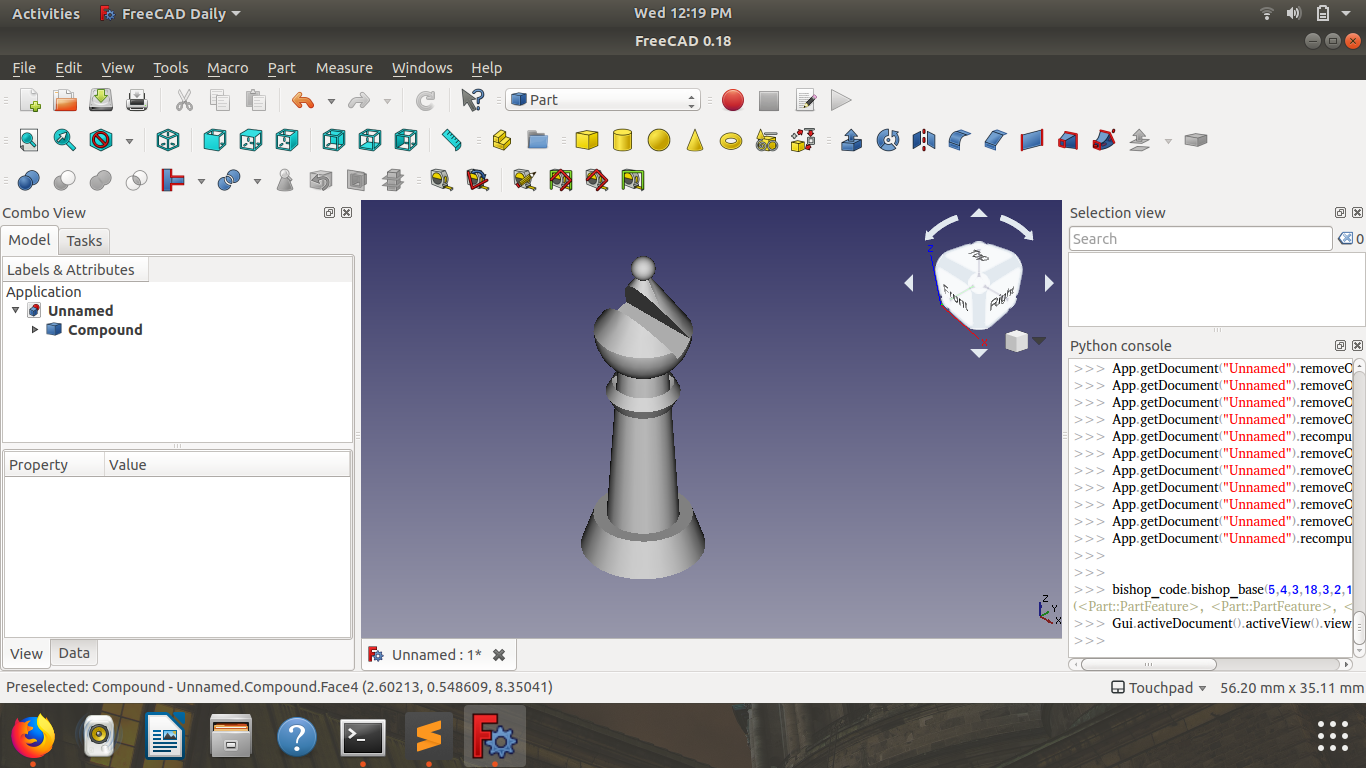Close the Unnamed : 1* document tab
This screenshot has width=1366, height=768.
coord(499,655)
